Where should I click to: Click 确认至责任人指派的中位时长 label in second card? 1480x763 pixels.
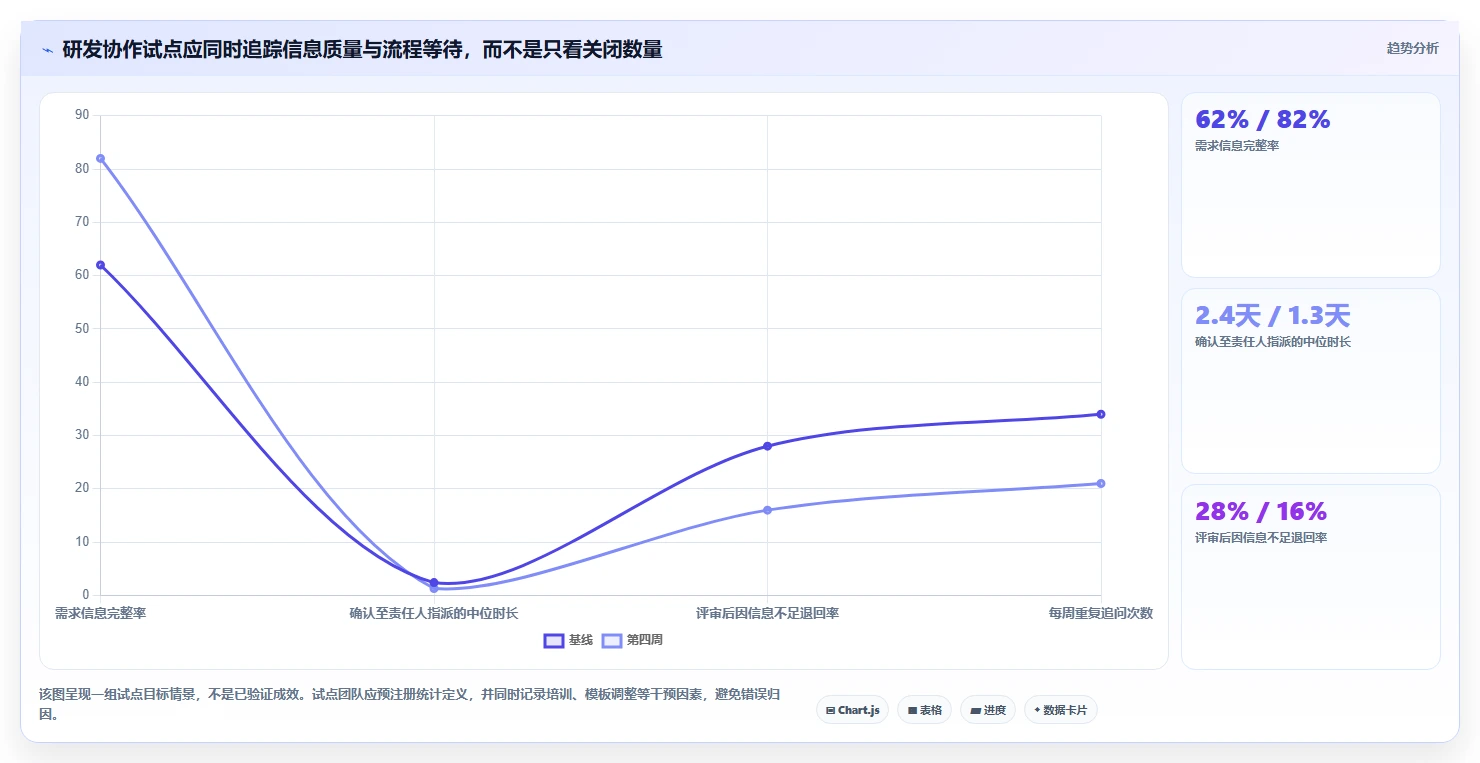(x=1273, y=342)
